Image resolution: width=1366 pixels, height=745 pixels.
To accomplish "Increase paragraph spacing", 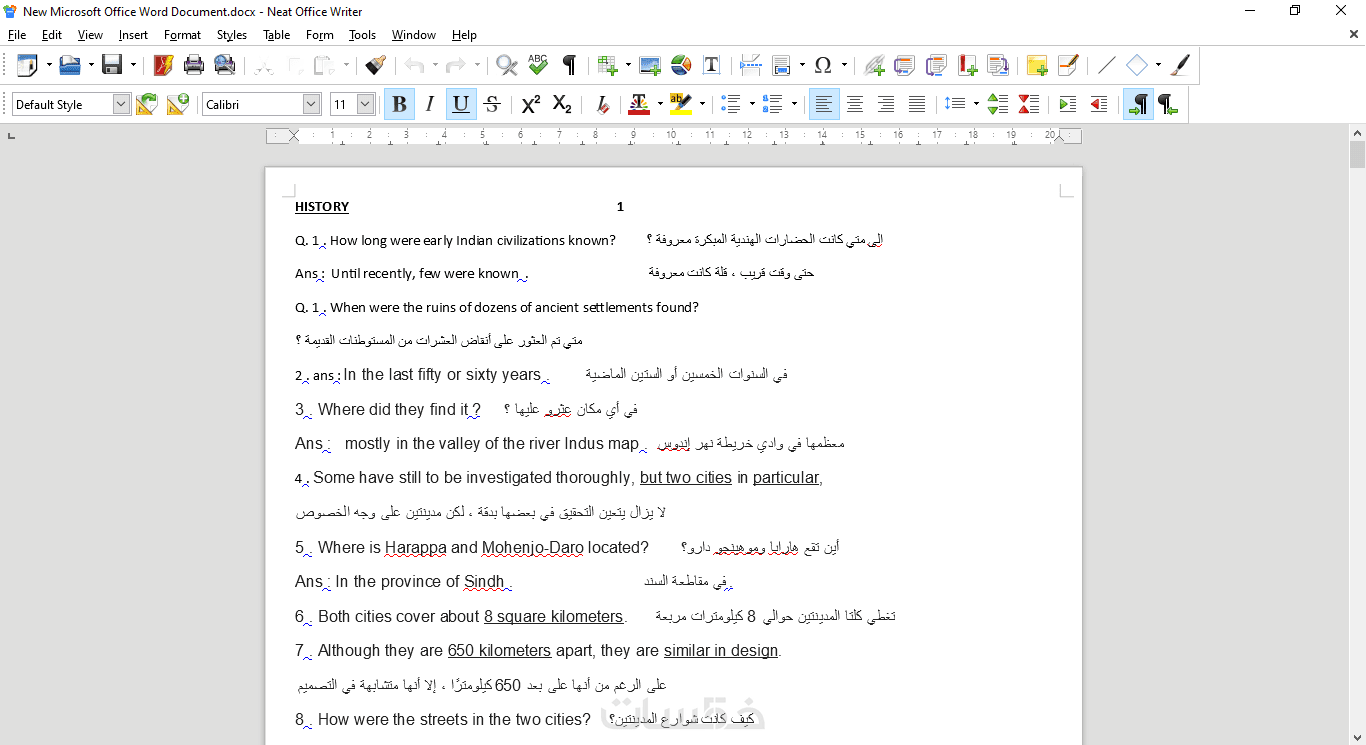I will [x=998, y=104].
